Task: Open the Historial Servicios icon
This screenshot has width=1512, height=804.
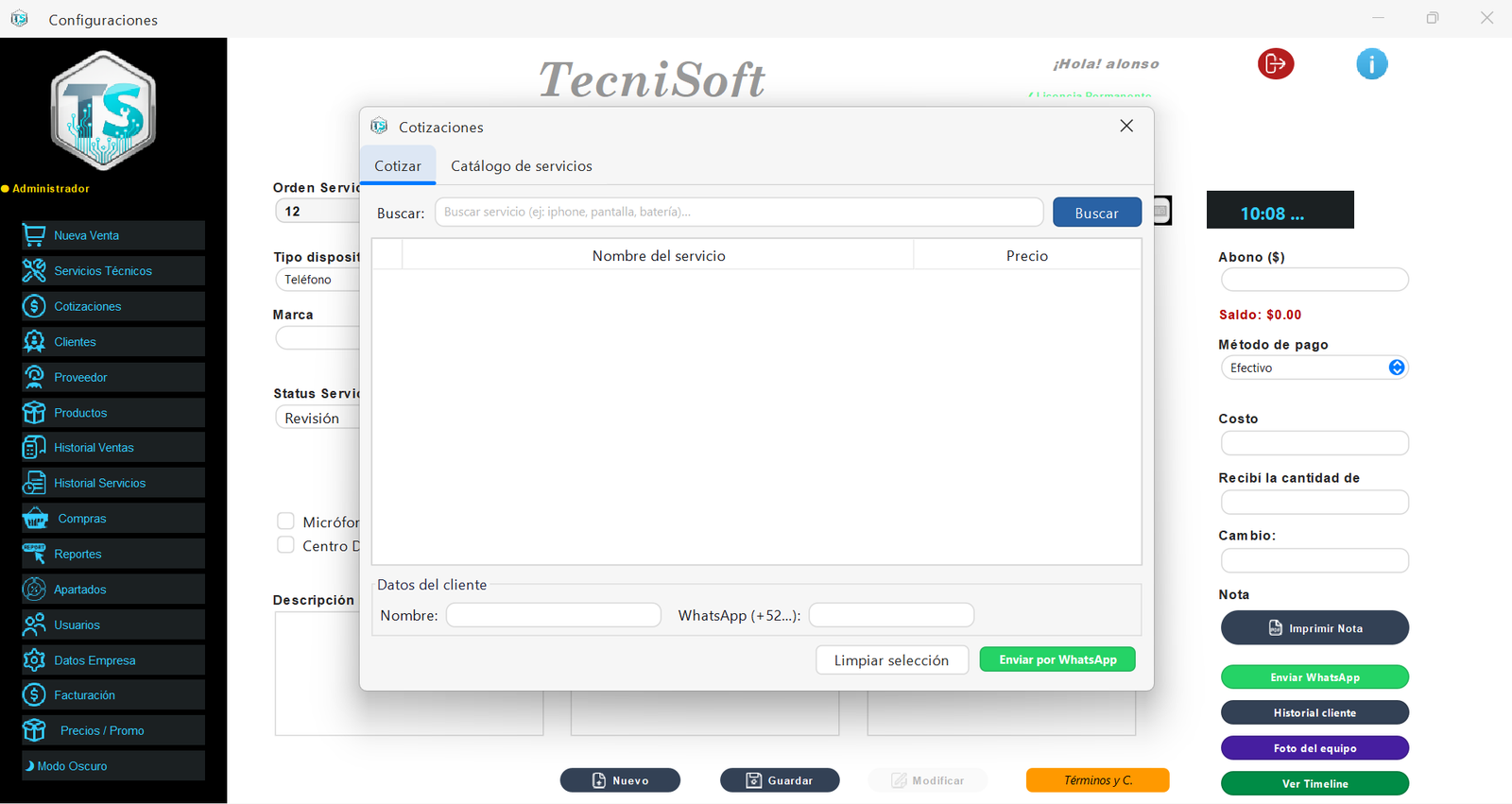Action: (x=34, y=483)
